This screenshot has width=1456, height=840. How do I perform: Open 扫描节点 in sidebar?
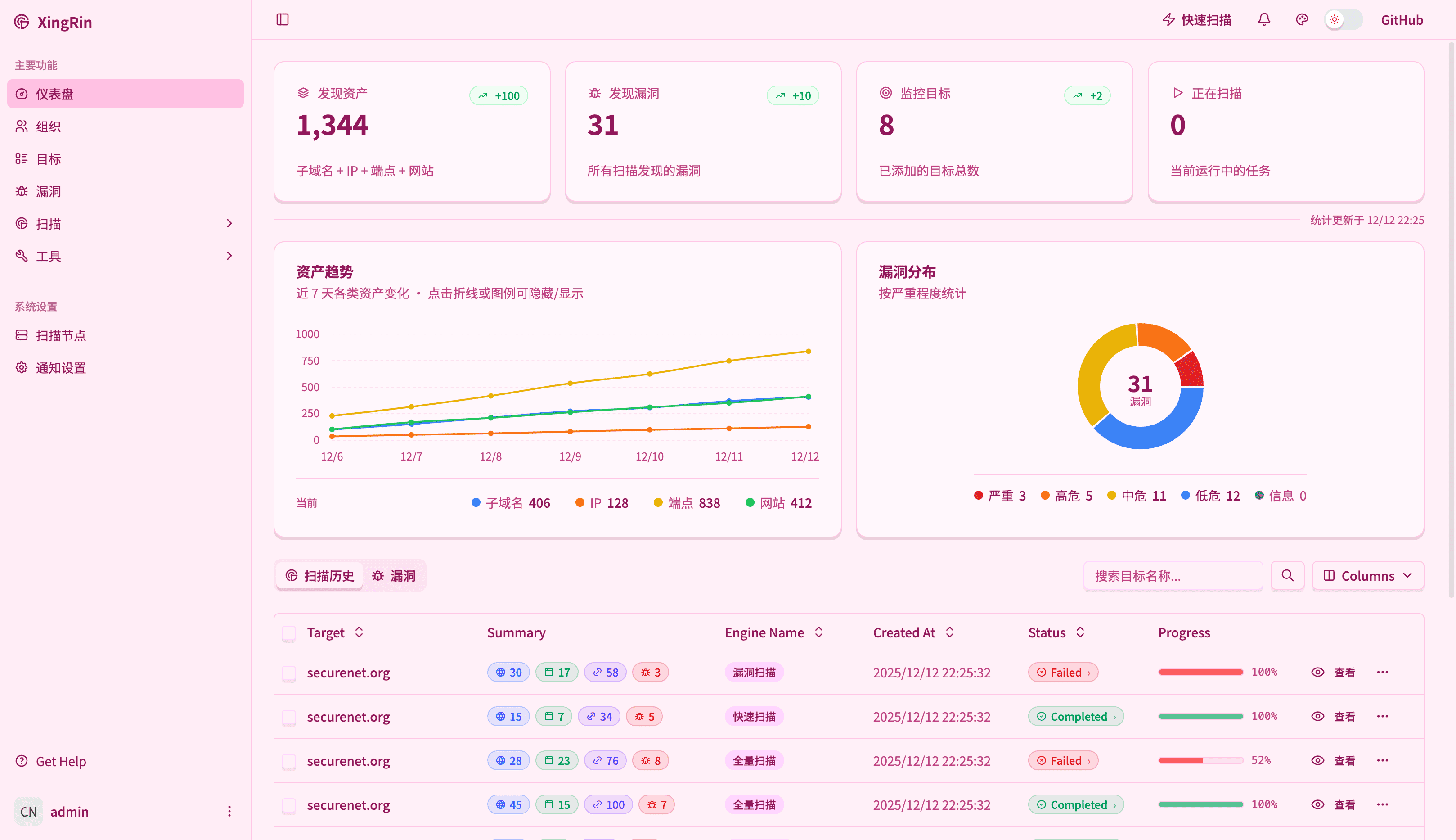click(x=61, y=335)
